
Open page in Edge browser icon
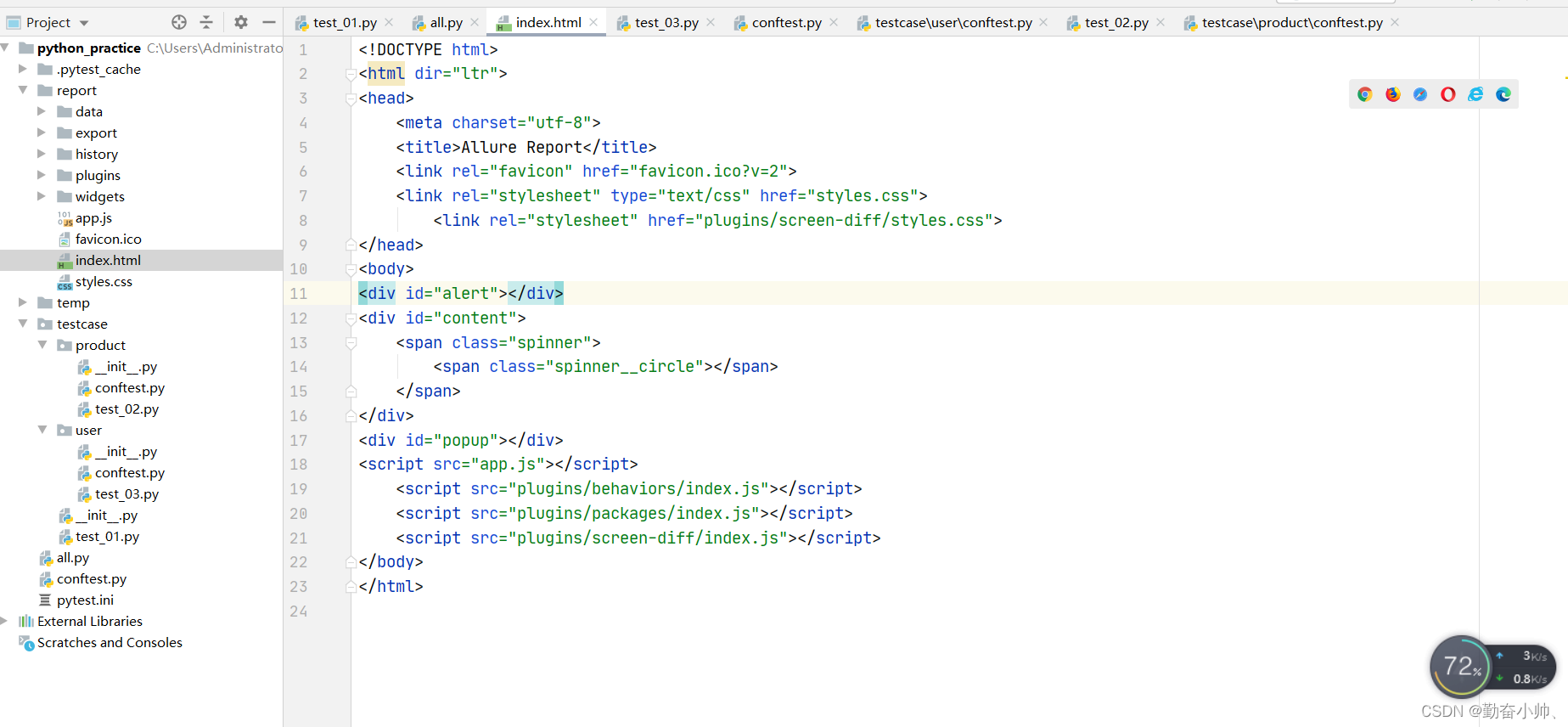tap(1503, 94)
